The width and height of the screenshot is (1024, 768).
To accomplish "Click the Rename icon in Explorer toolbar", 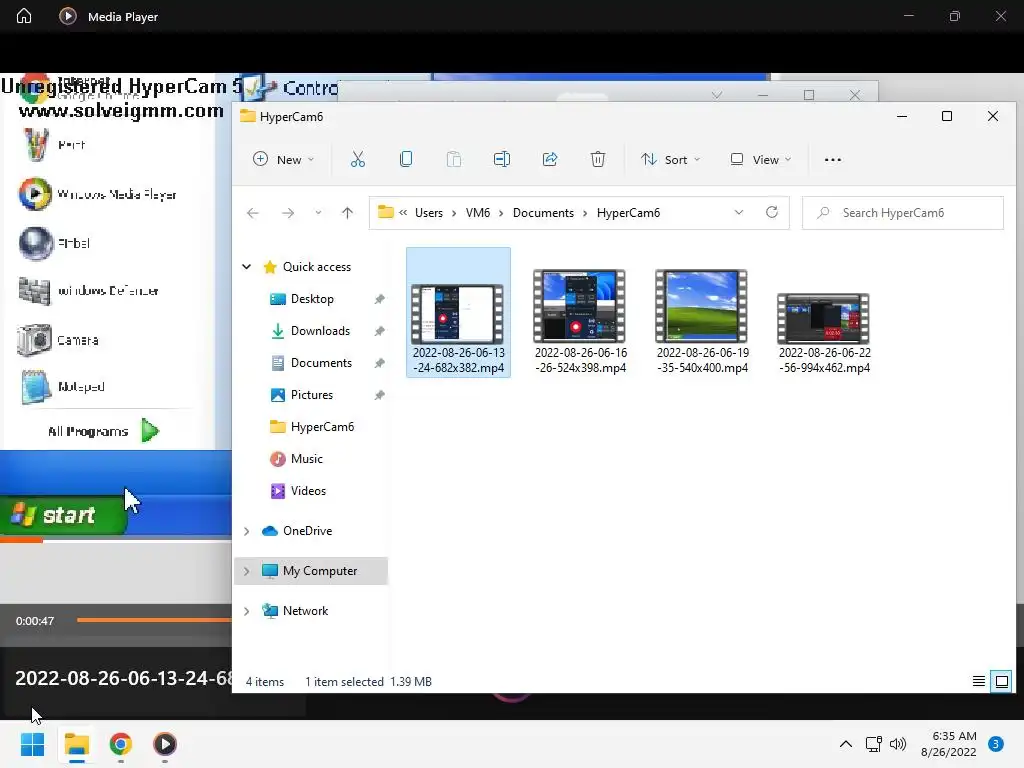I will click(x=502, y=159).
